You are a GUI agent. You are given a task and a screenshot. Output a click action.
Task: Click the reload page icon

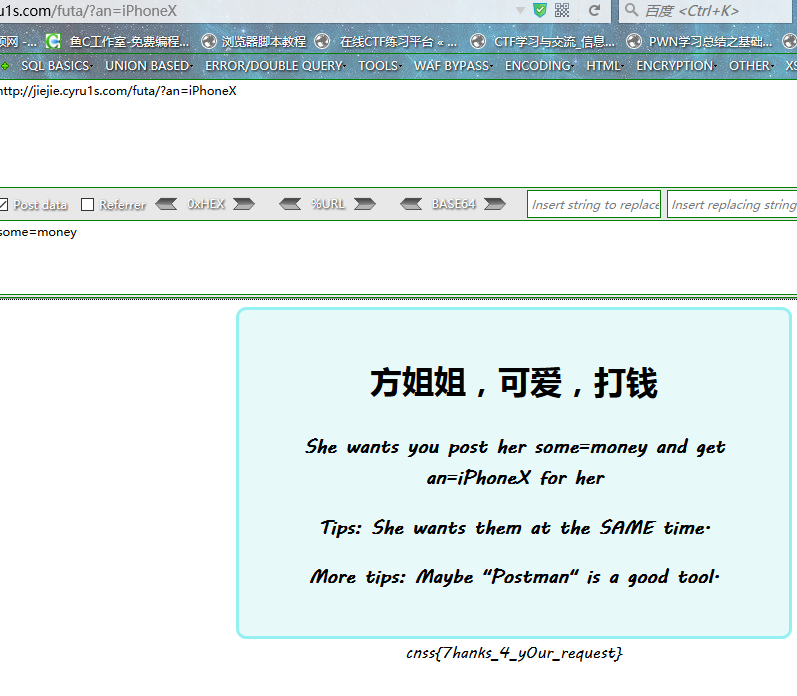(x=594, y=10)
